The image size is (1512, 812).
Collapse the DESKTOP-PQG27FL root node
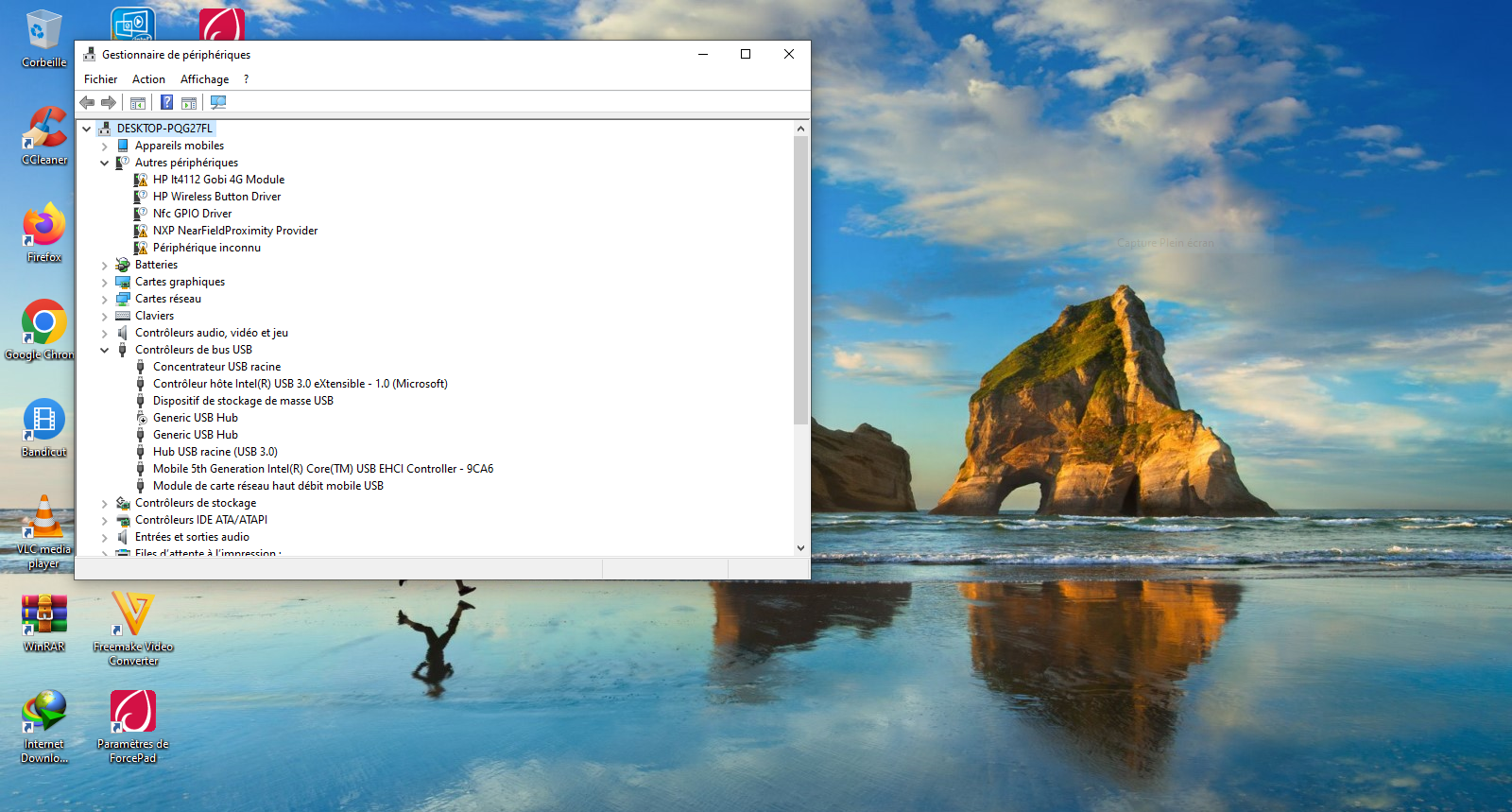pos(87,129)
